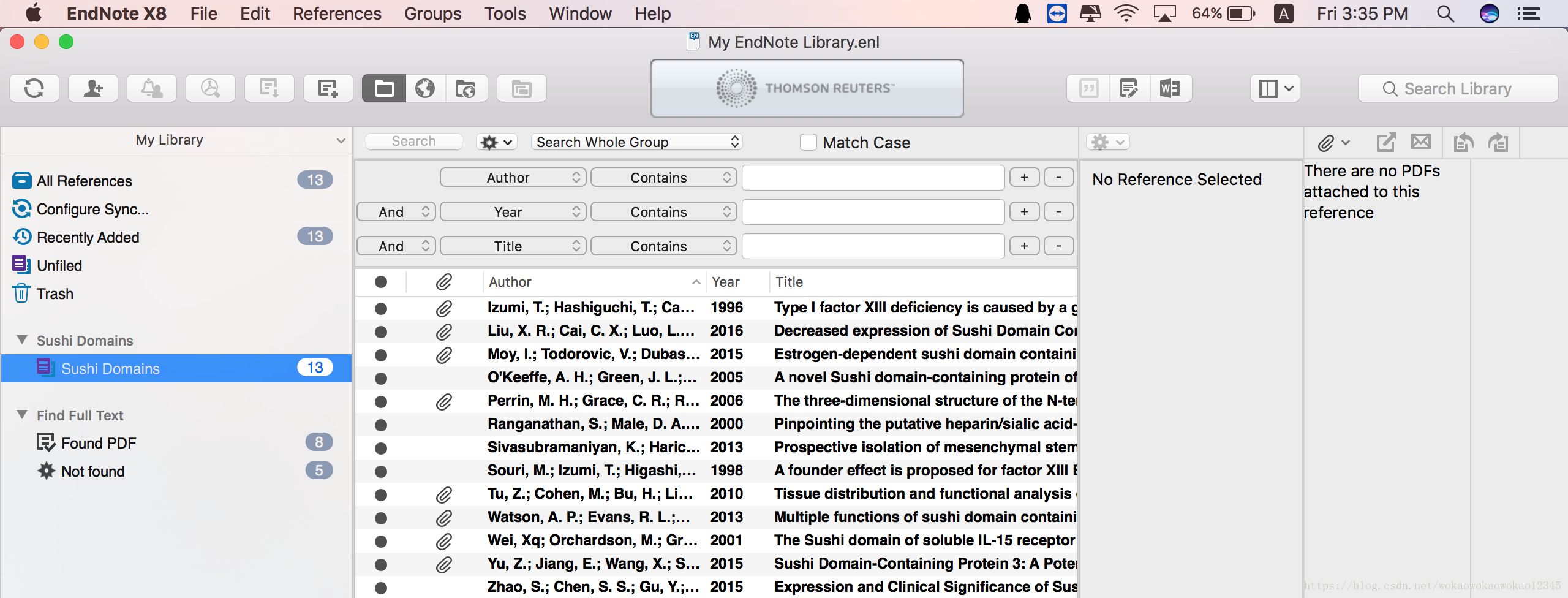Add search row with plus button beside Author row

point(1024,178)
